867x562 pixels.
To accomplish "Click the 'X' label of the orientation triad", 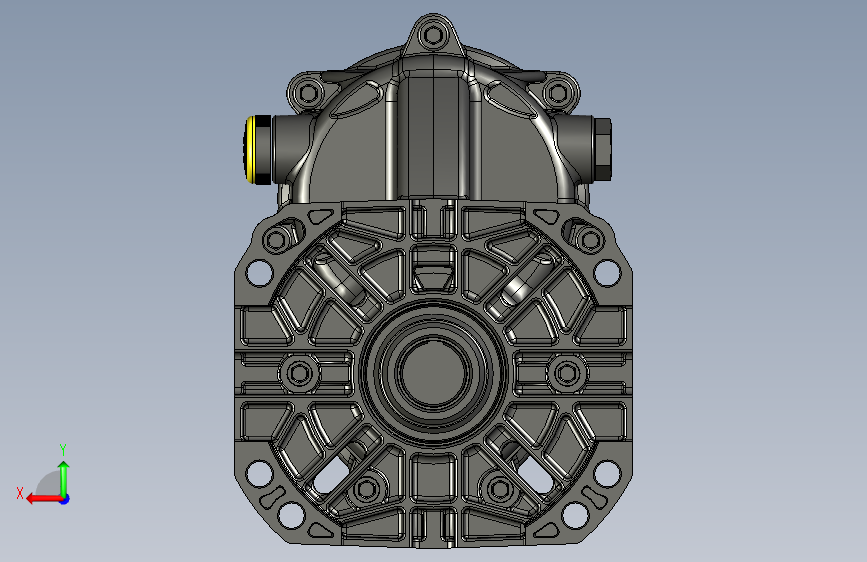I will tap(20, 493).
